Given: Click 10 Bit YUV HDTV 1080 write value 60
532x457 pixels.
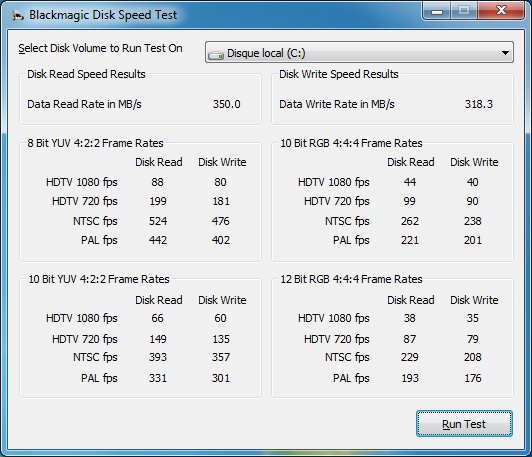Looking at the screenshot, I should click(220, 318).
